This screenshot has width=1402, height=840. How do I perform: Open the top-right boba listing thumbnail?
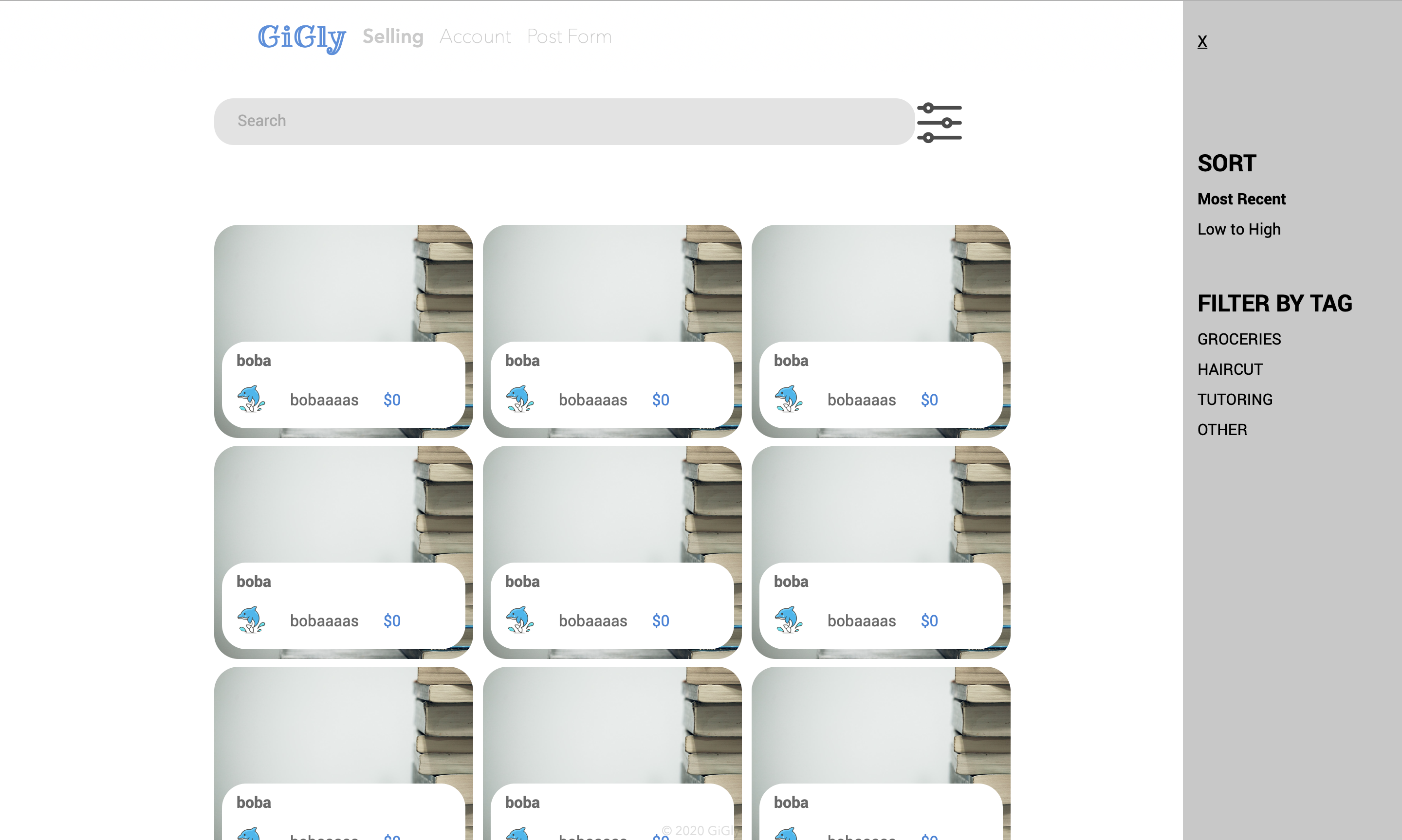point(880,283)
